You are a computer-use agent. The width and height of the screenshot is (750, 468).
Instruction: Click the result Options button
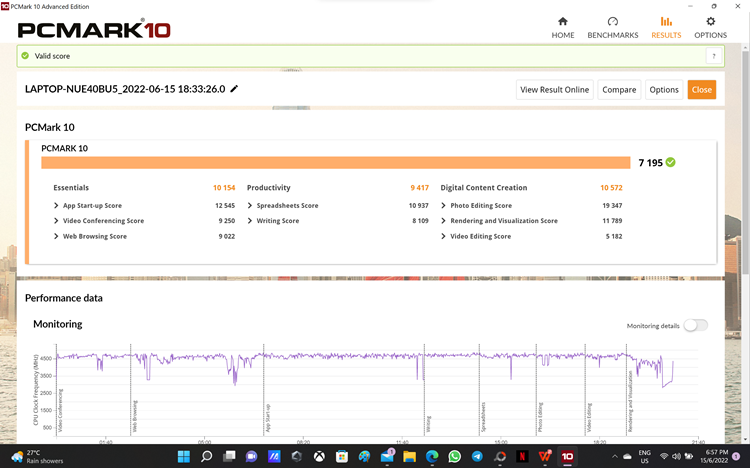[x=664, y=89]
